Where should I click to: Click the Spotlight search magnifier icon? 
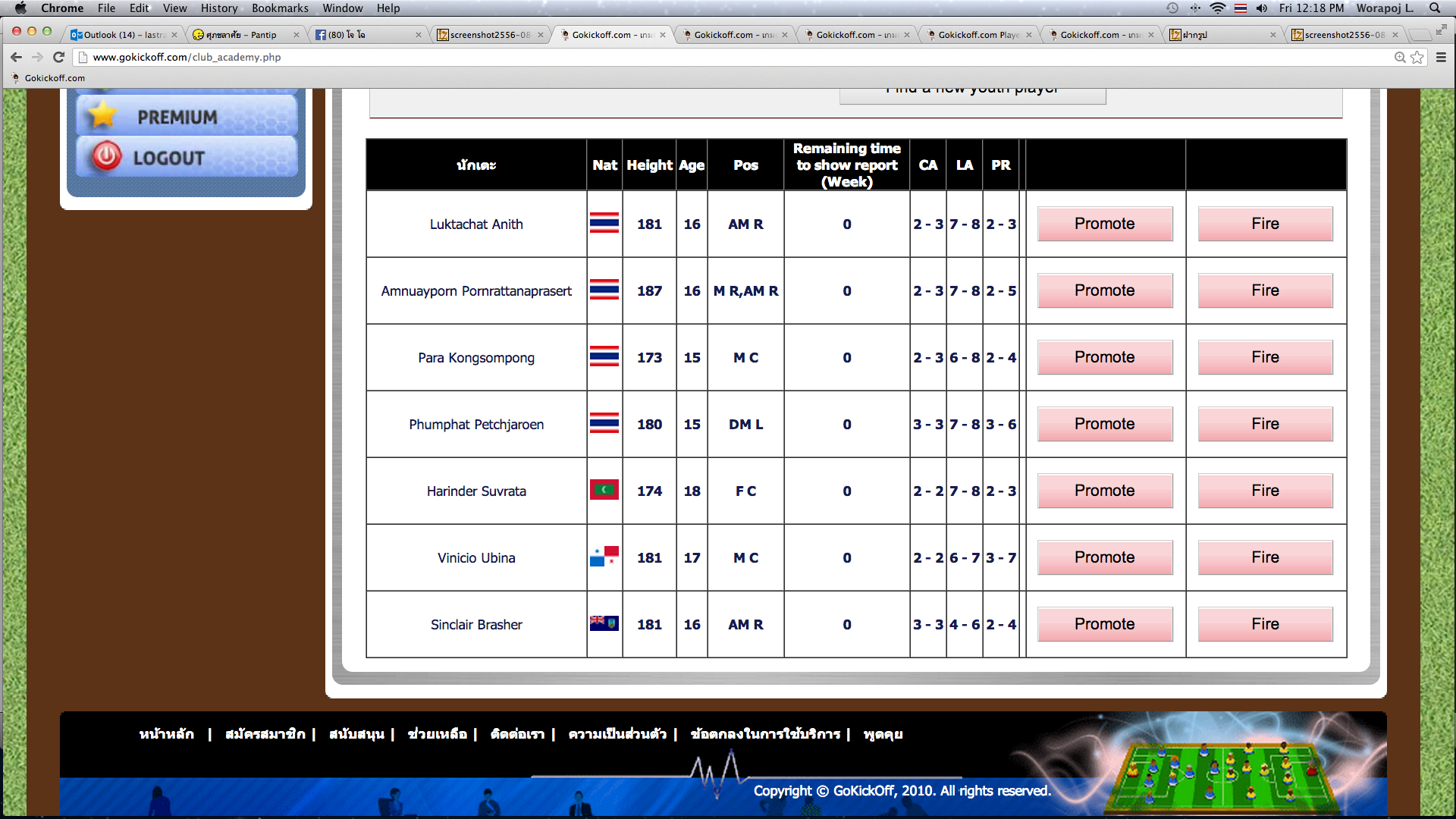[1435, 8]
